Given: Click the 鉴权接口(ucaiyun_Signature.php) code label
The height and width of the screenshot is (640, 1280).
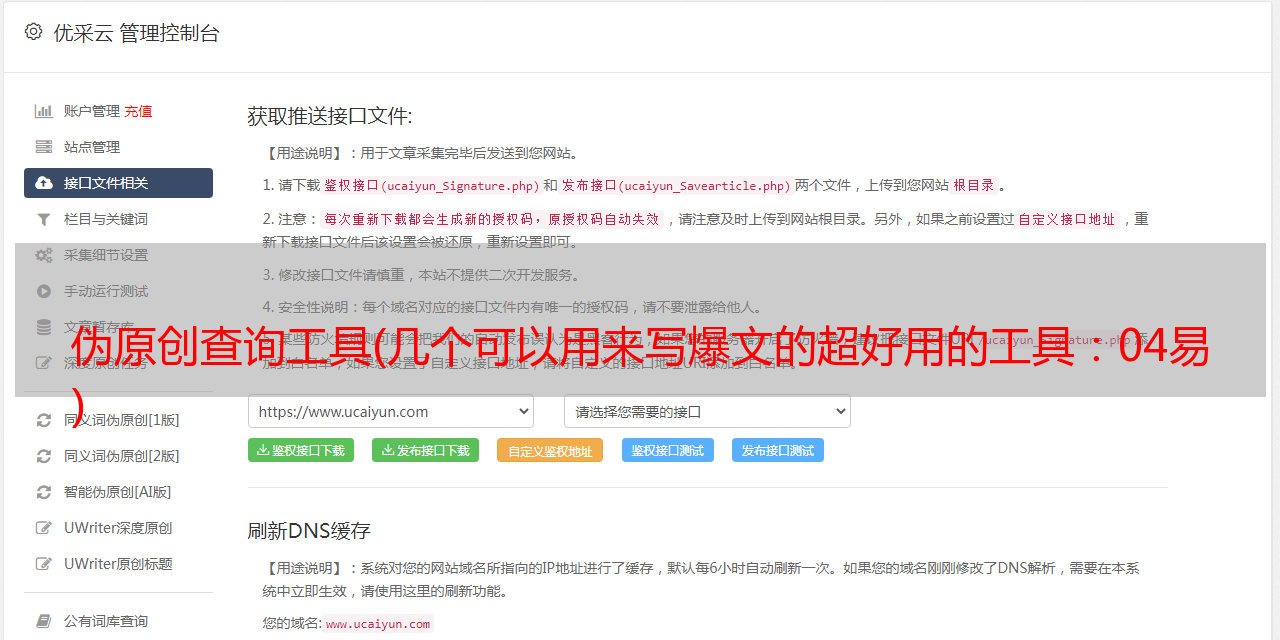Looking at the screenshot, I should [432, 186].
